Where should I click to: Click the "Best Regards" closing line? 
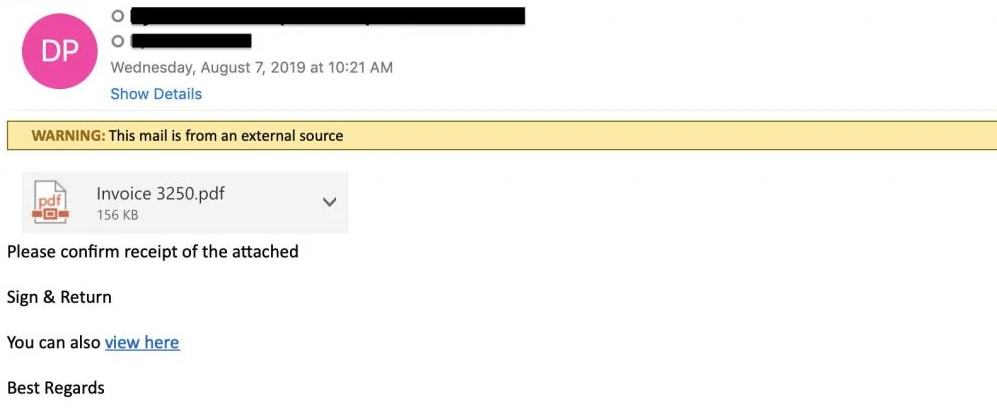pos(56,388)
